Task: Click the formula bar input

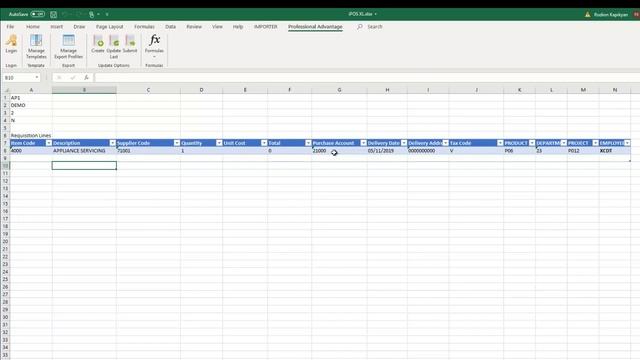Action: click(367, 78)
